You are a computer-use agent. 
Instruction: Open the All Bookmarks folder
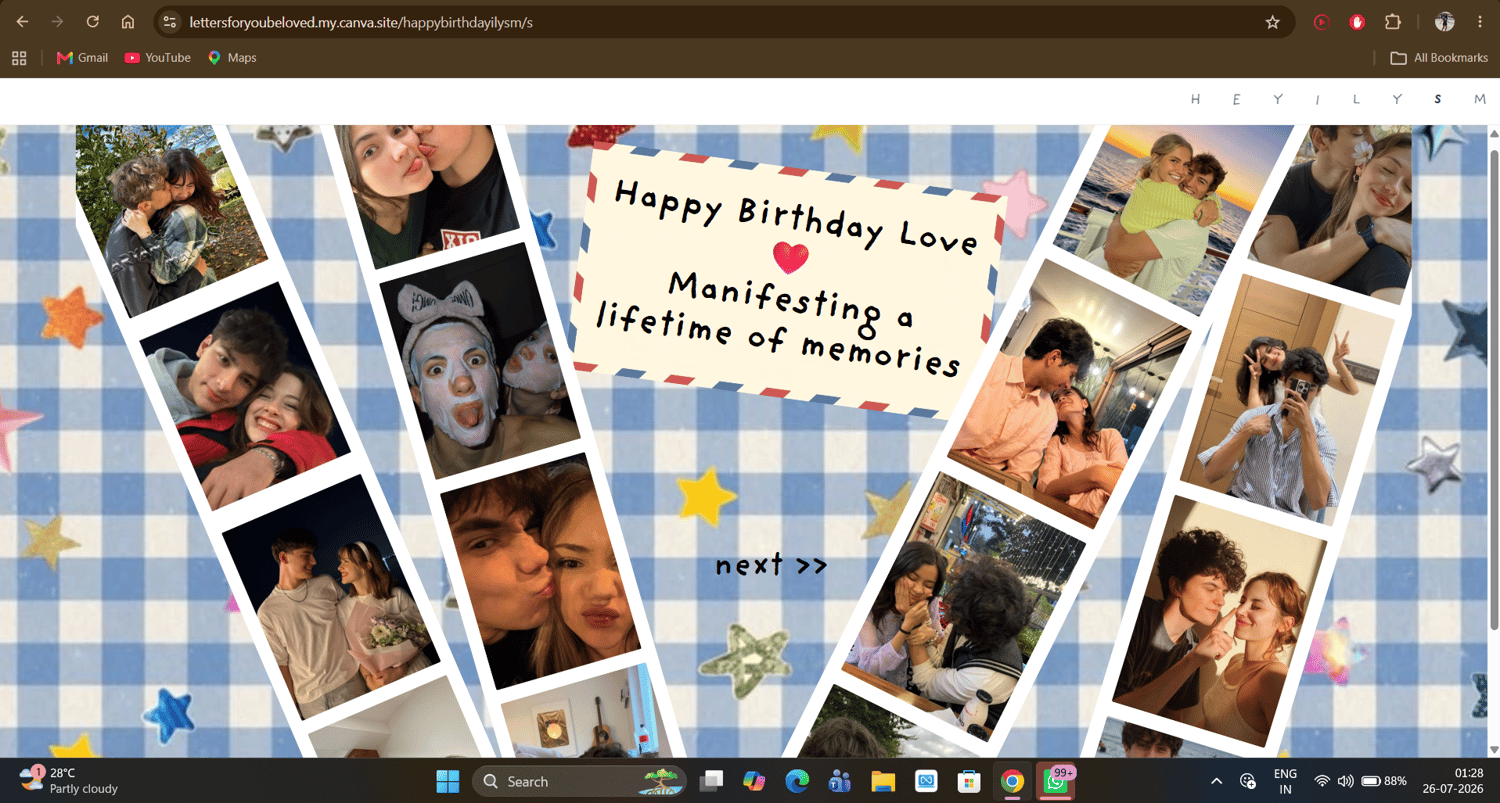click(x=1439, y=58)
